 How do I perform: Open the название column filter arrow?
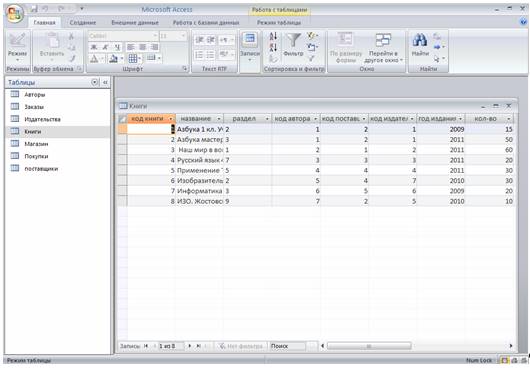(219, 119)
